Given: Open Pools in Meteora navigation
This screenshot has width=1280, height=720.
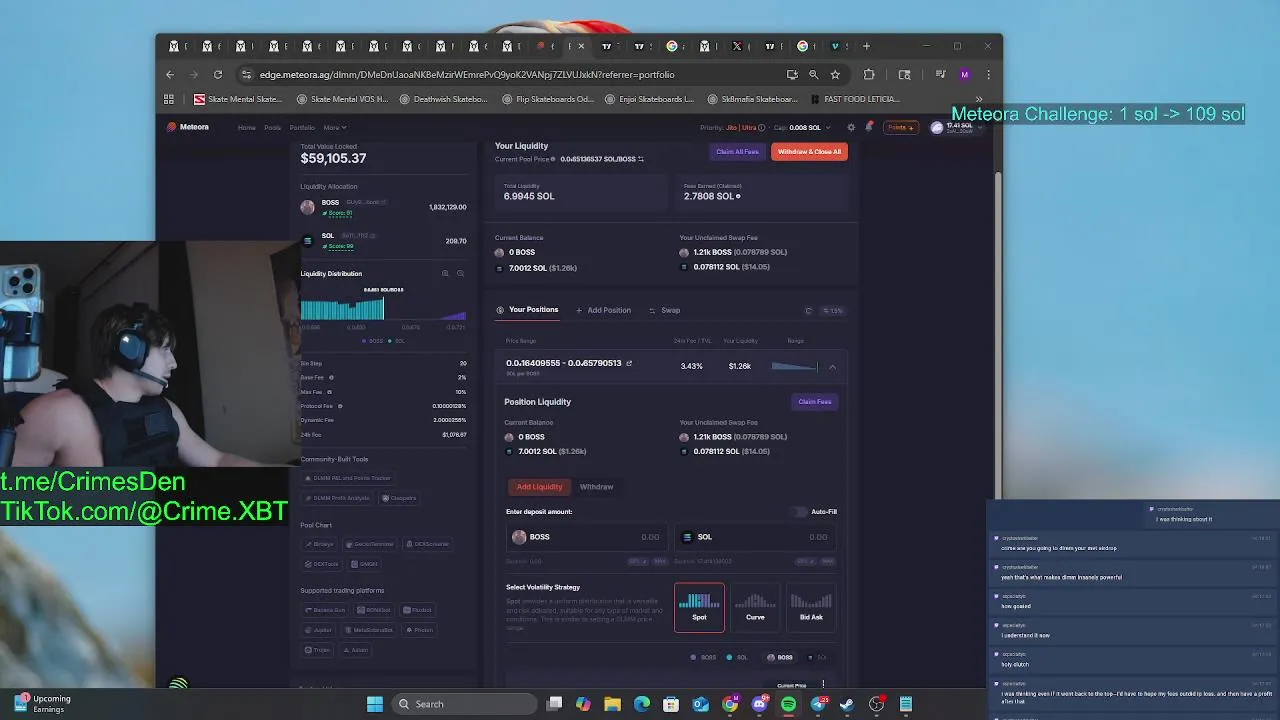Looking at the screenshot, I should (x=272, y=127).
